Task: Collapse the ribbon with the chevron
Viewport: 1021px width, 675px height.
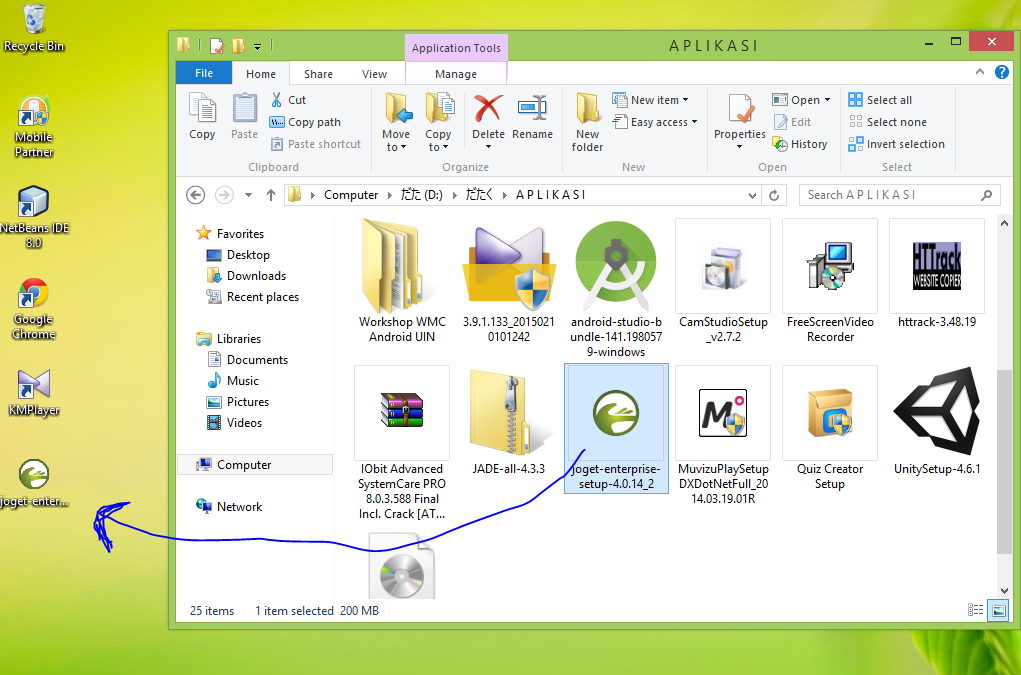Action: coord(980,72)
